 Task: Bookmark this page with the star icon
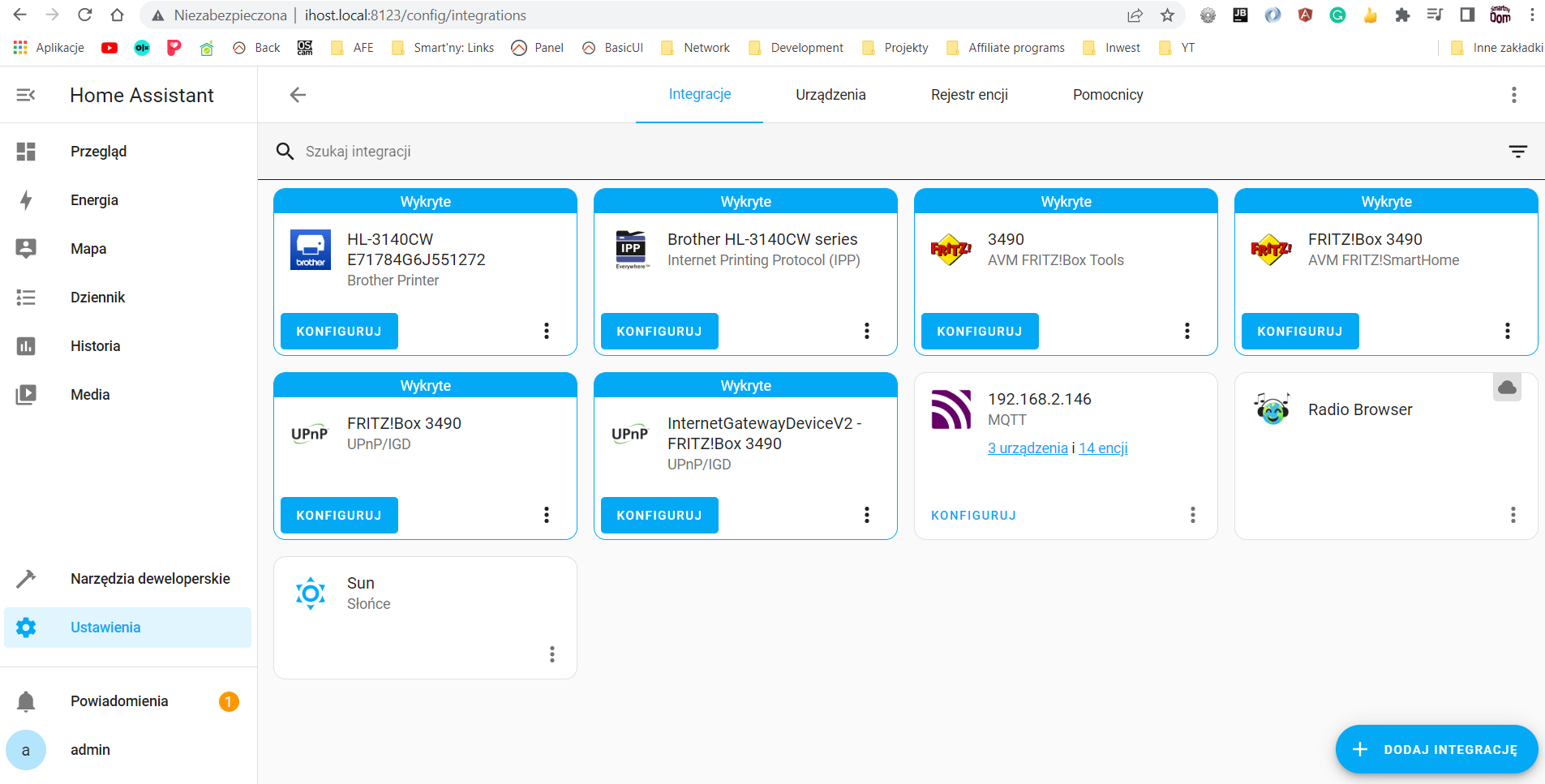pyautogui.click(x=1167, y=15)
